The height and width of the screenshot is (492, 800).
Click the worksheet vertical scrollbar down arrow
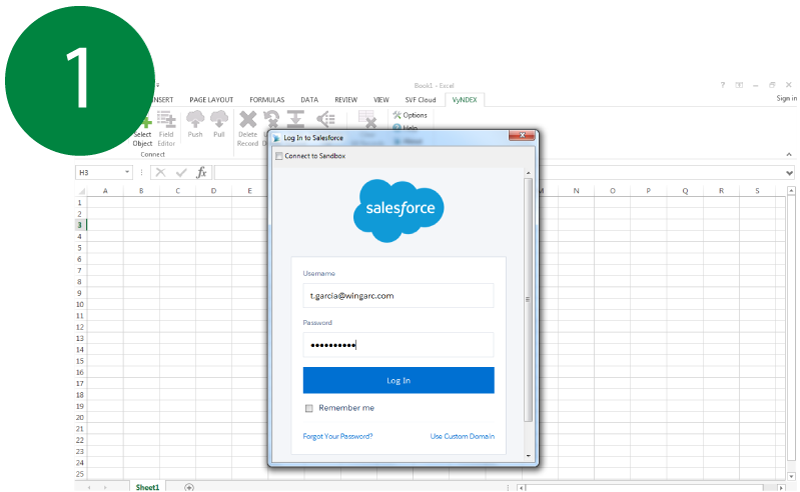(x=791, y=477)
